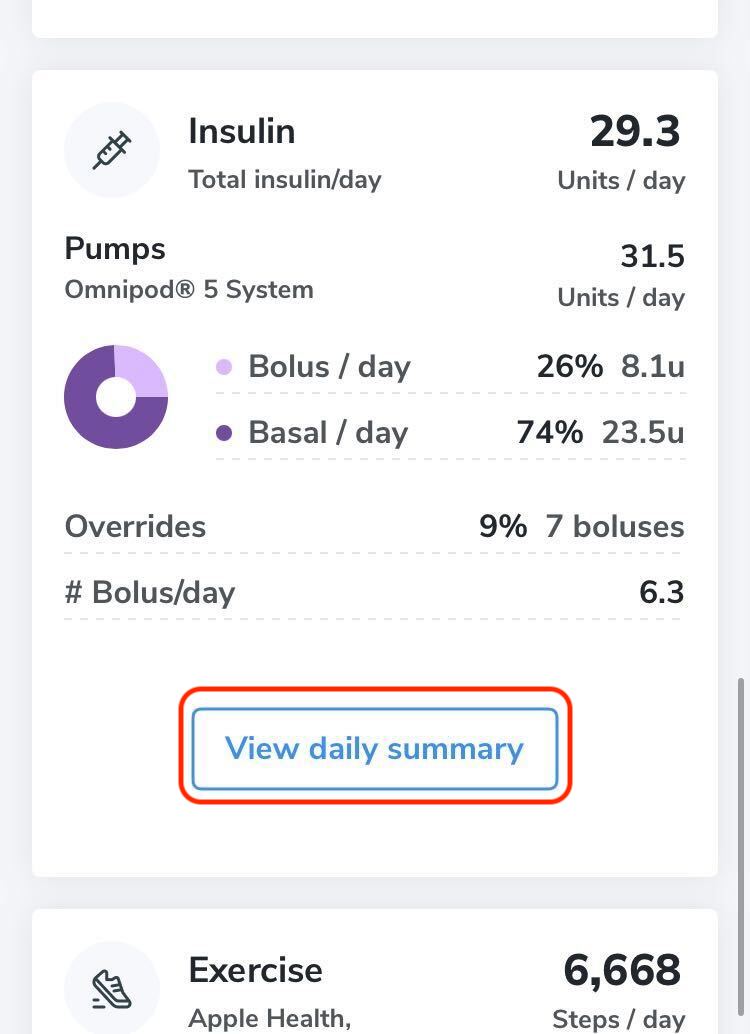750x1034 pixels.
Task: Click the Exercise running shoe icon
Action: coord(112,989)
